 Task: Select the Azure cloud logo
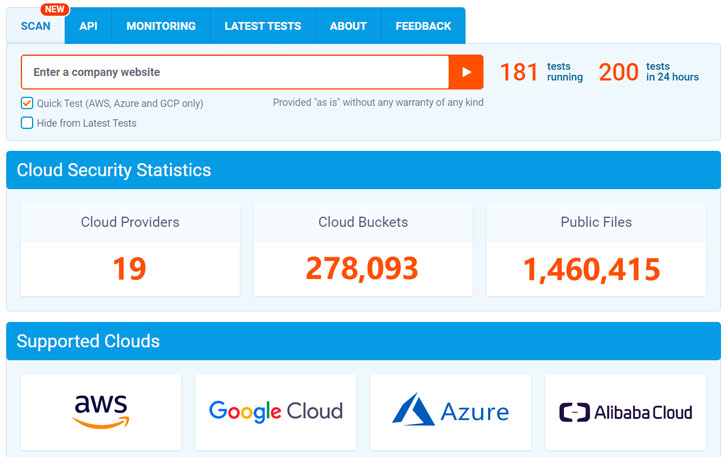tap(450, 411)
